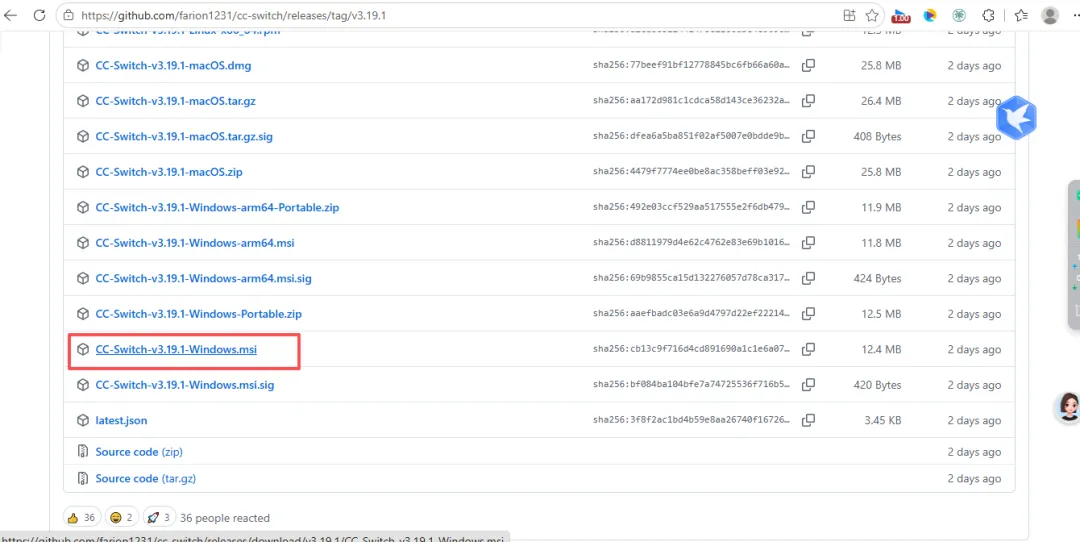Click the '3.45 KB' size of latest.json

[x=881, y=420]
